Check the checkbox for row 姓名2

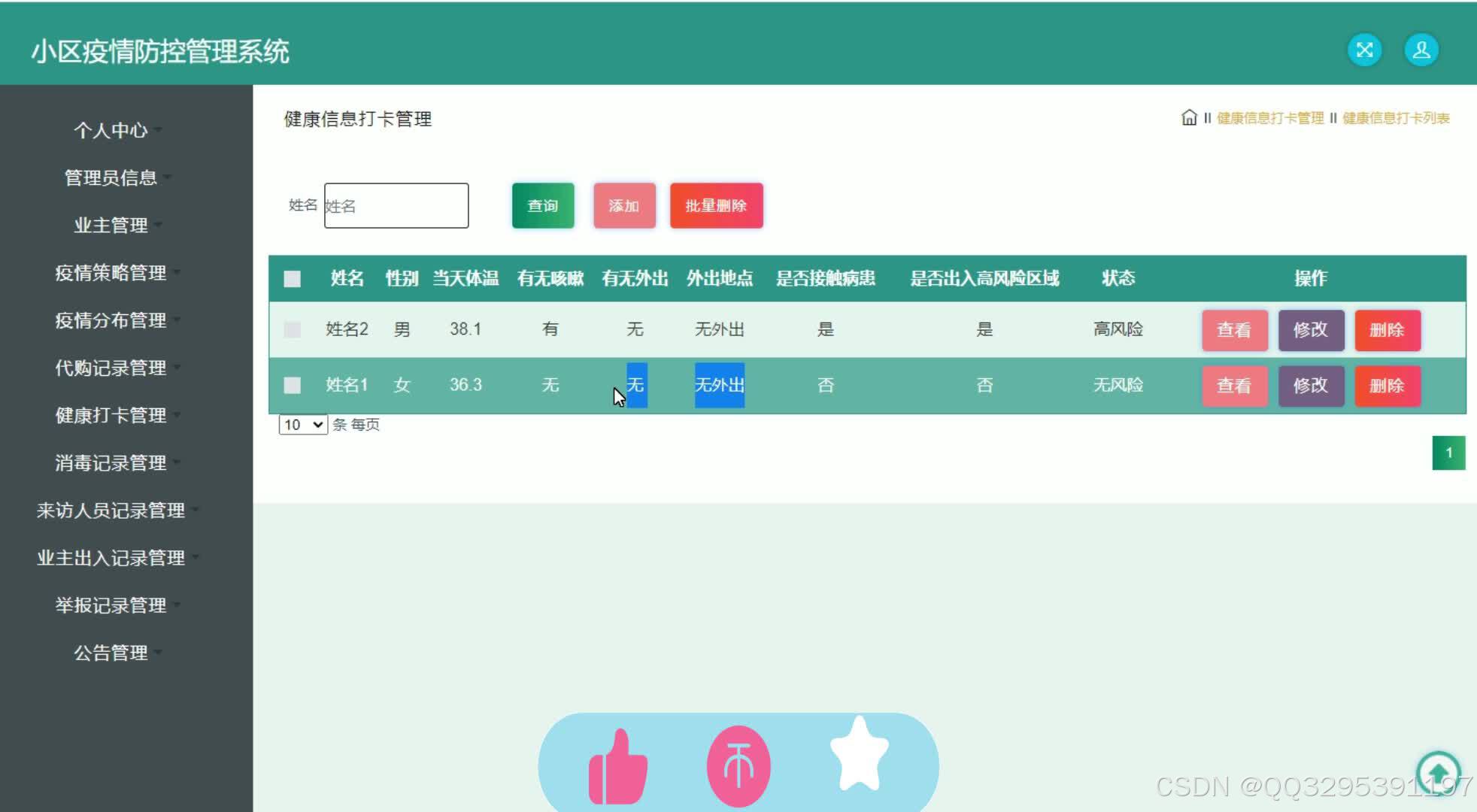(x=292, y=329)
